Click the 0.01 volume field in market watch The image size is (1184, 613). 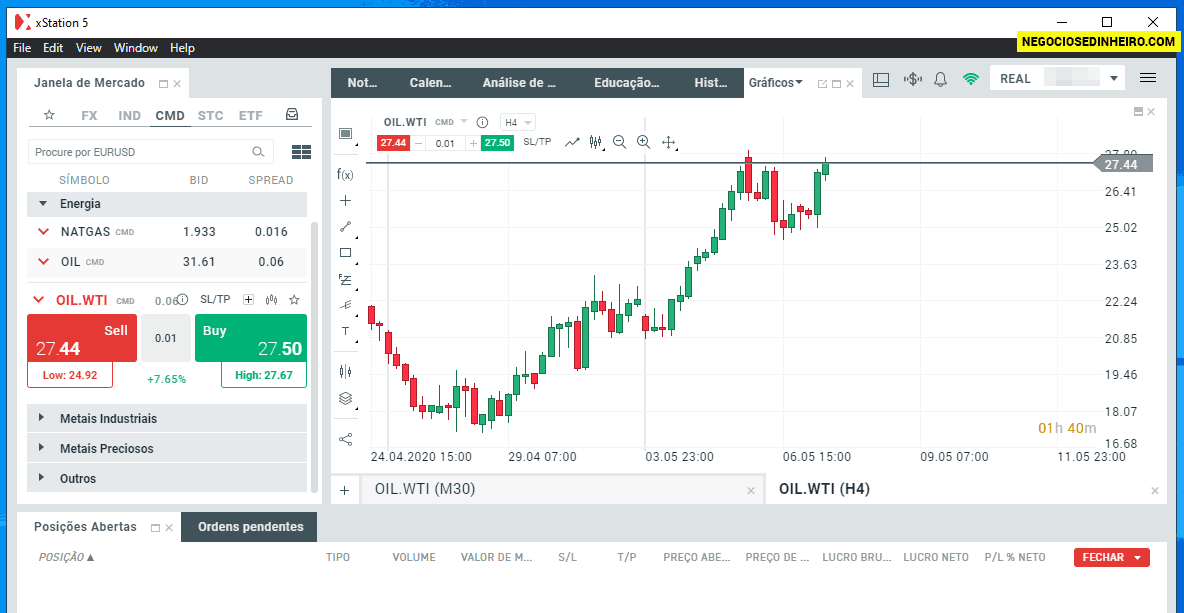point(166,338)
